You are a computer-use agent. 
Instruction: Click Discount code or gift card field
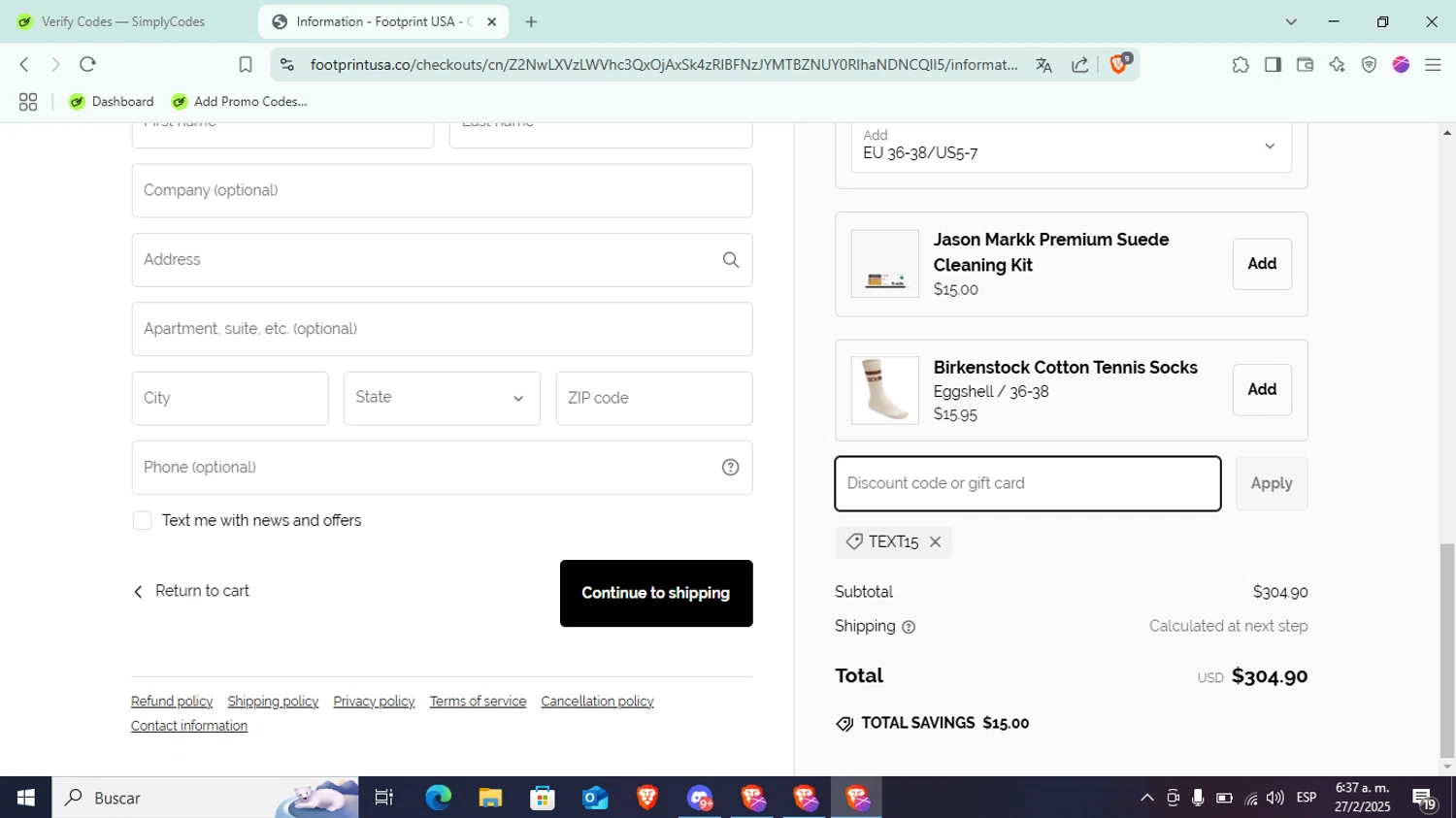point(1028,484)
